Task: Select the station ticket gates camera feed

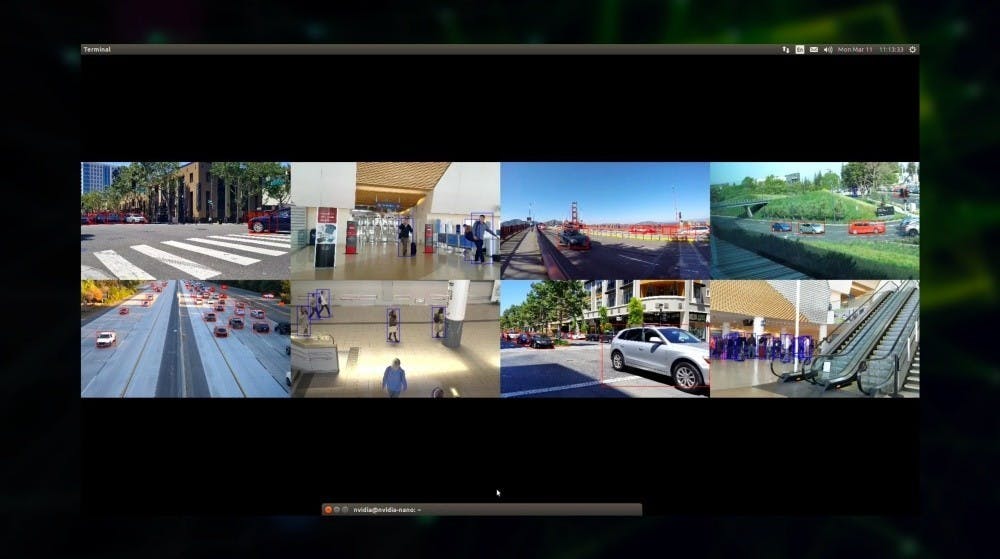Action: point(395,221)
